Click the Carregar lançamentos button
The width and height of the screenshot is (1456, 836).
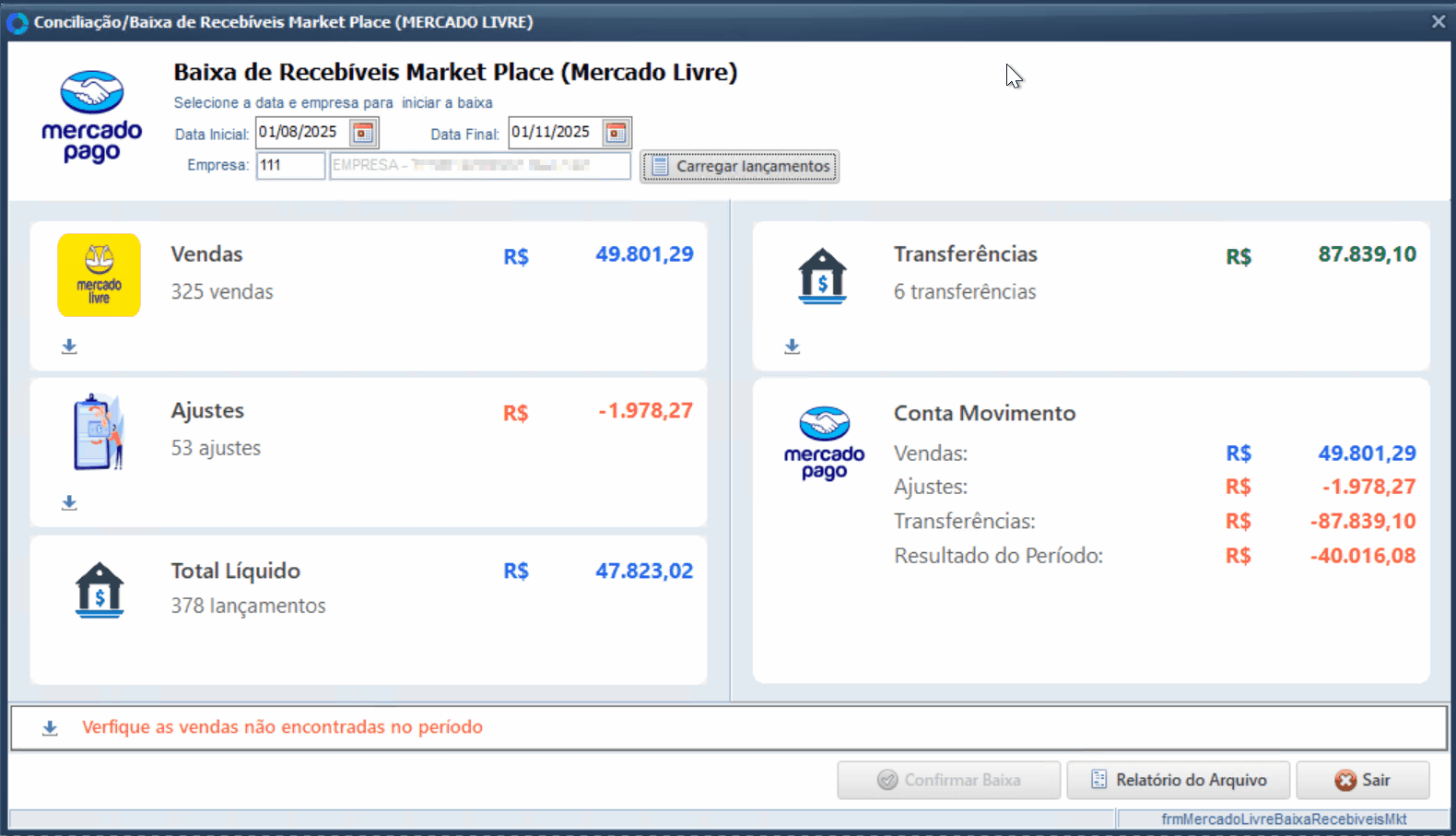pyautogui.click(x=740, y=167)
